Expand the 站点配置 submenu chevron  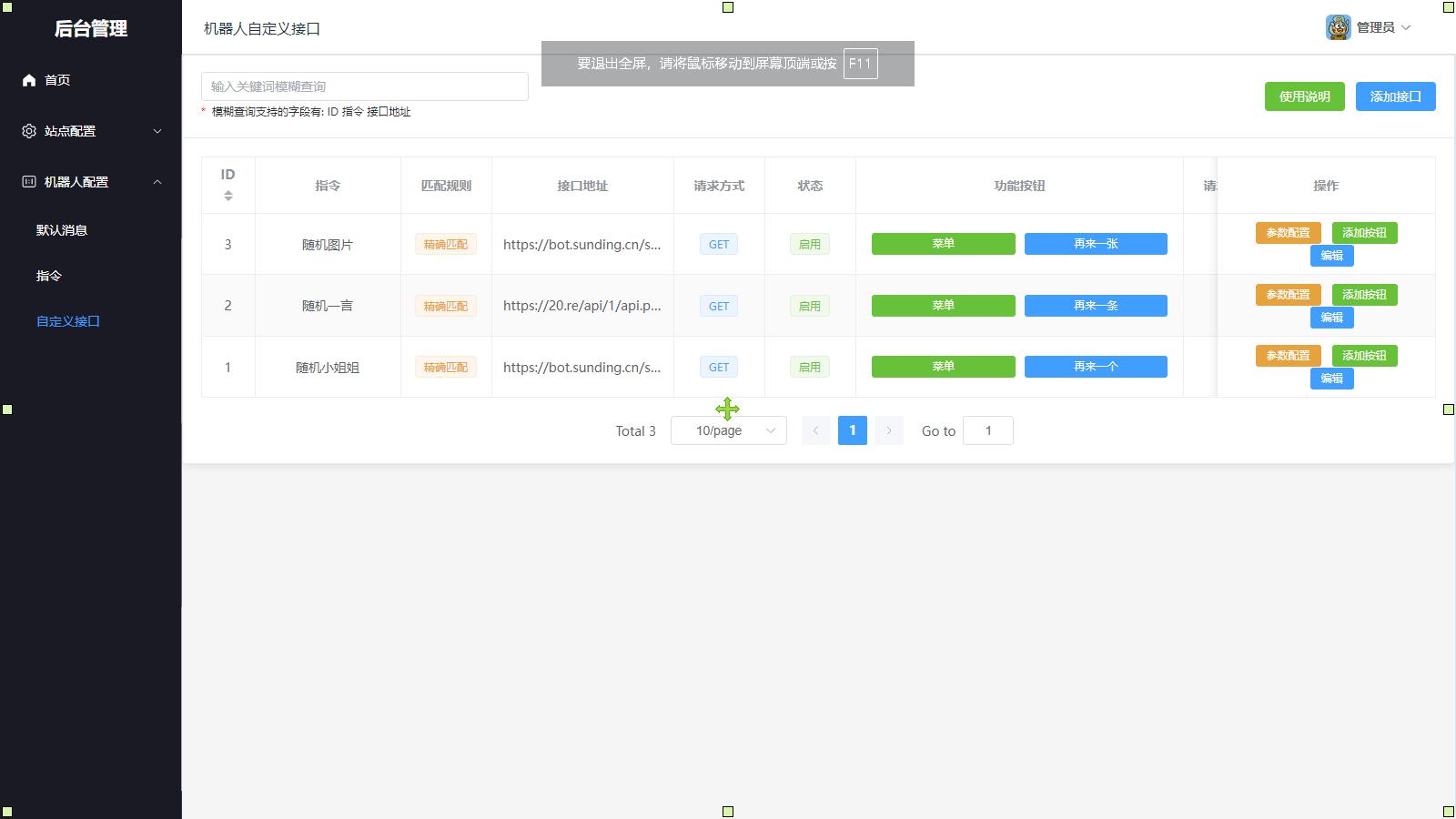[x=157, y=131]
